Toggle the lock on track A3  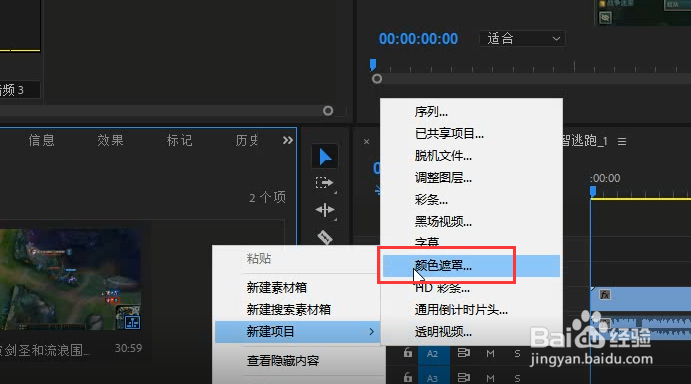[408, 377]
